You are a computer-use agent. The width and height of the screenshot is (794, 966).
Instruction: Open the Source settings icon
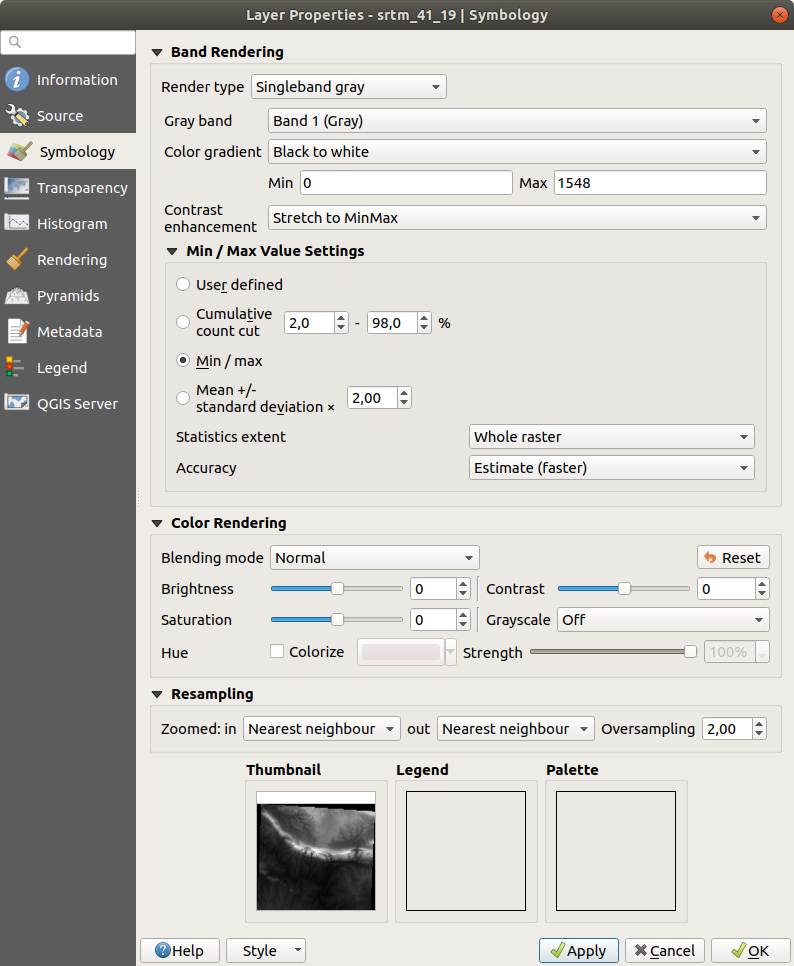pos(17,116)
